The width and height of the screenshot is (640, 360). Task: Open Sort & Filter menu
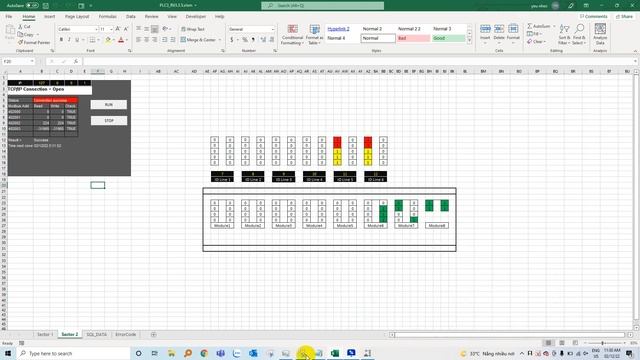(564, 35)
